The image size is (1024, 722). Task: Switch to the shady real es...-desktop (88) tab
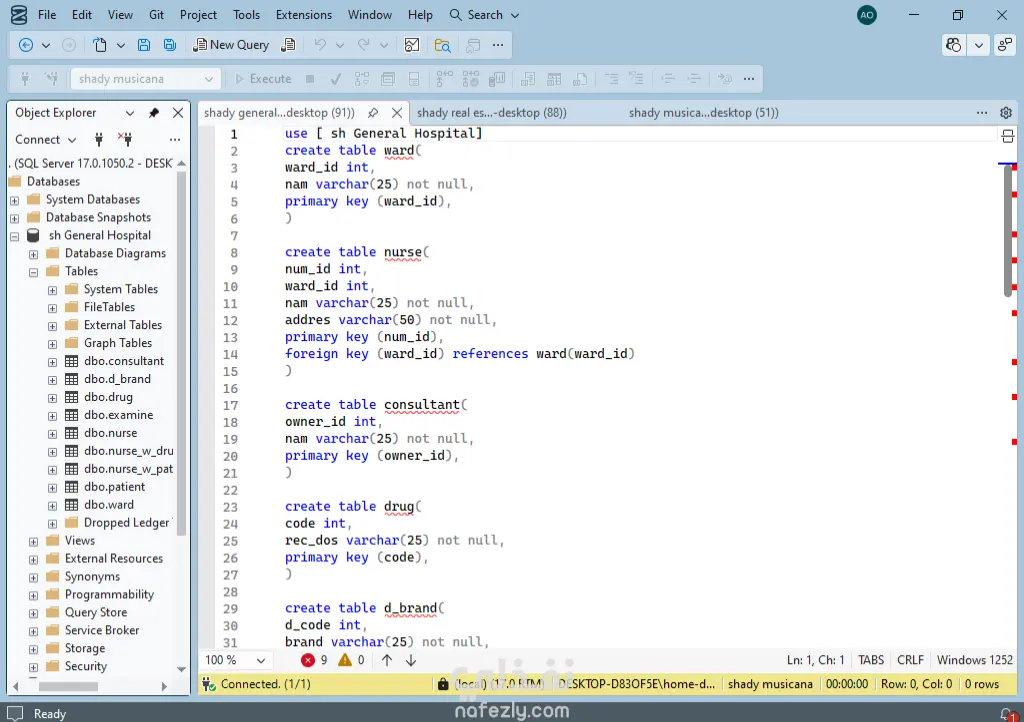491,113
